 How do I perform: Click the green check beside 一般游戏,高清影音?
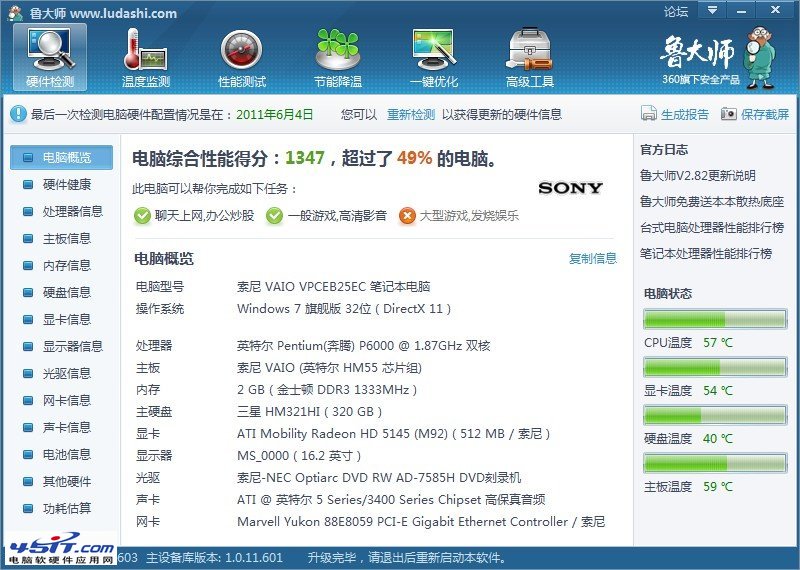click(274, 216)
